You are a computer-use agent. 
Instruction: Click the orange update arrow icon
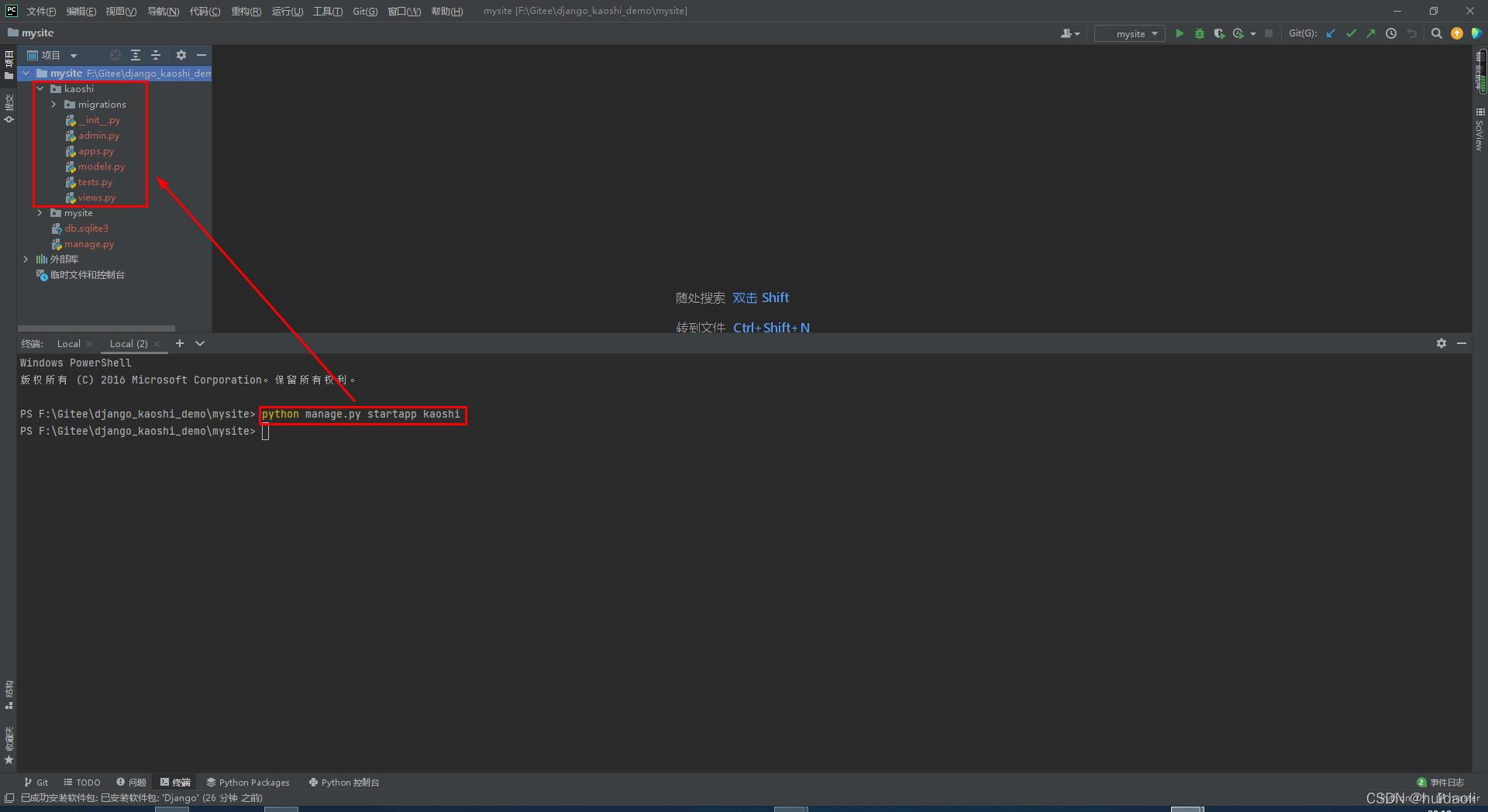(1457, 33)
